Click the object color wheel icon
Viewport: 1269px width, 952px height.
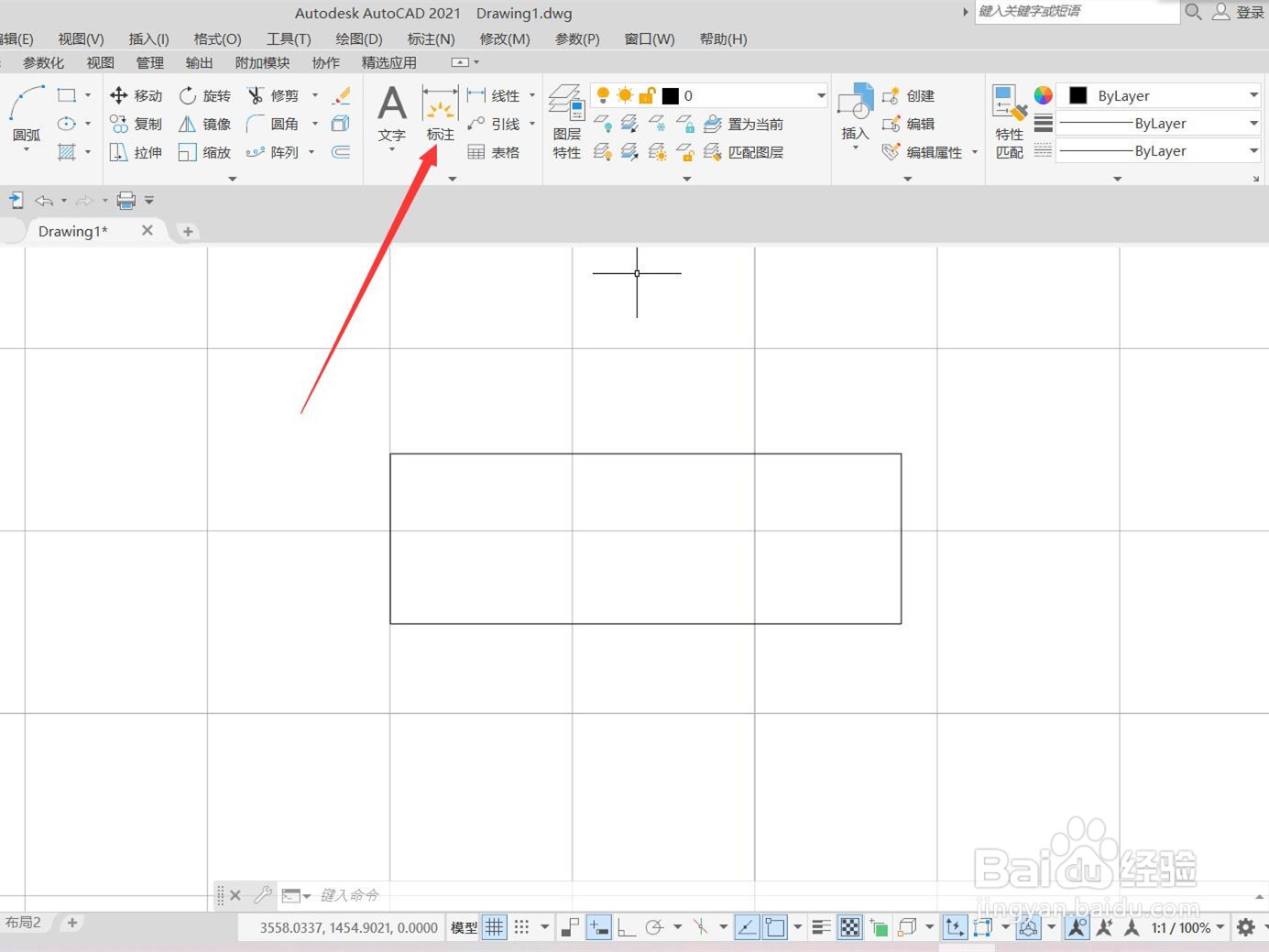pos(1043,95)
